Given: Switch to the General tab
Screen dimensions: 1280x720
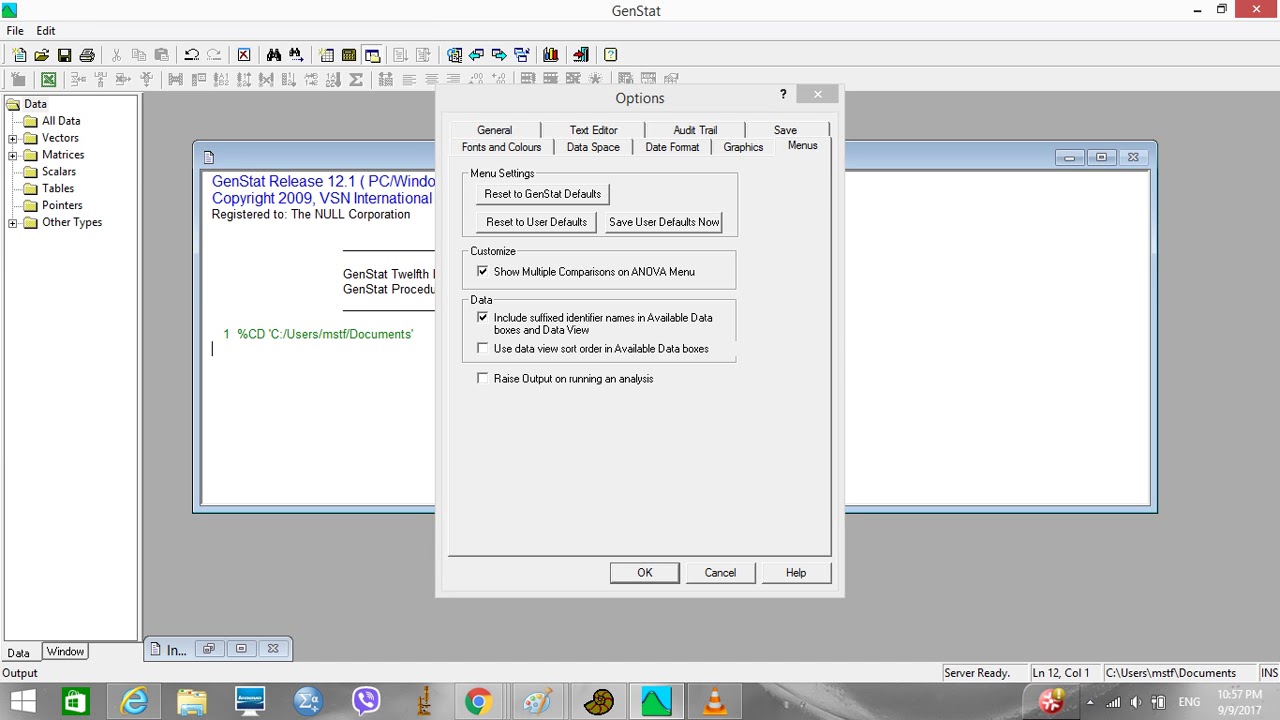Looking at the screenshot, I should pyautogui.click(x=494, y=130).
